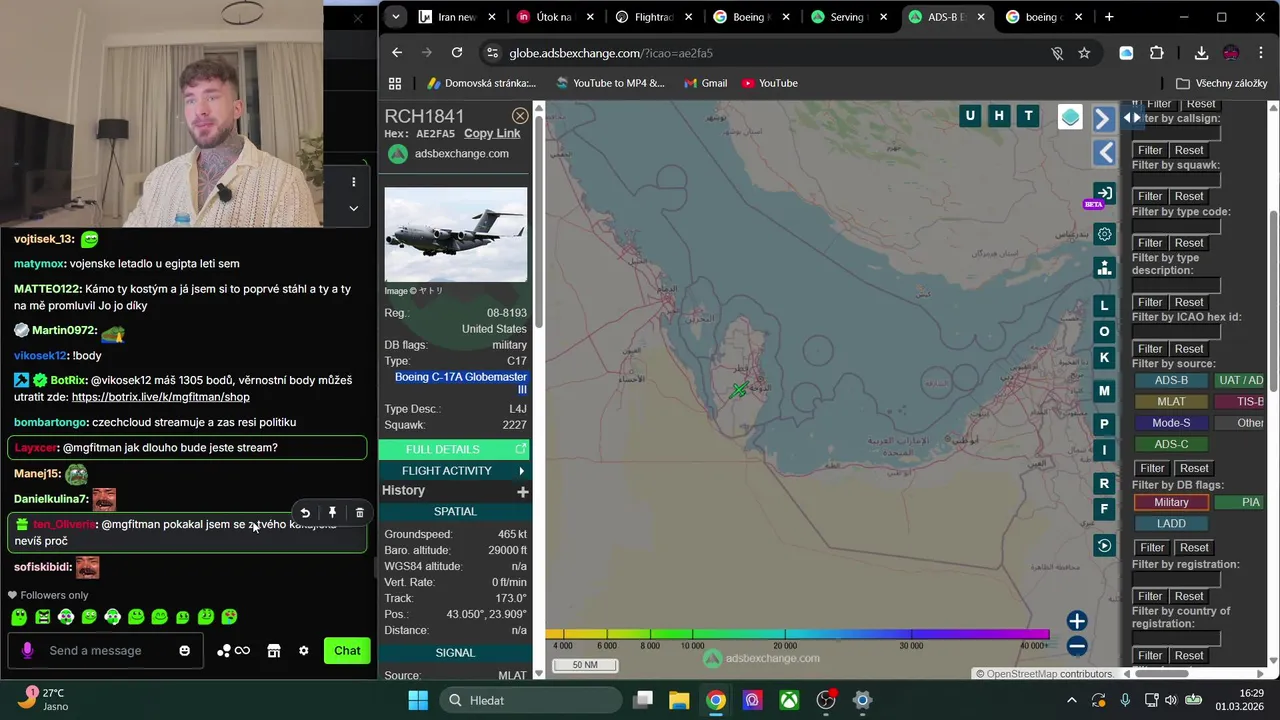Toggle the LADD DB flag filter
The image size is (1280, 720).
coord(1171,524)
